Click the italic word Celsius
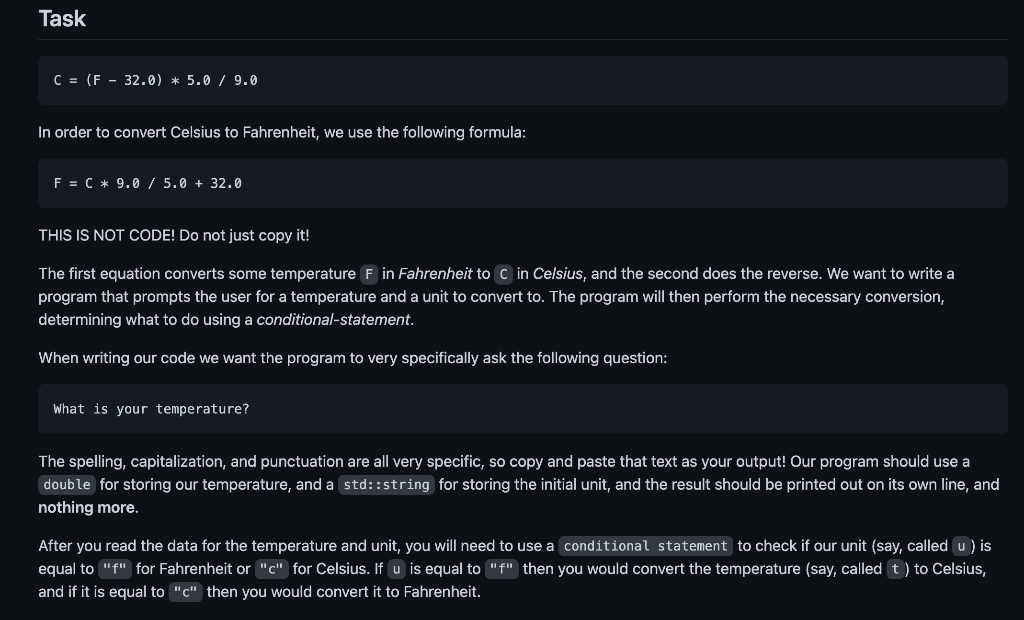This screenshot has height=620, width=1024. click(x=558, y=274)
